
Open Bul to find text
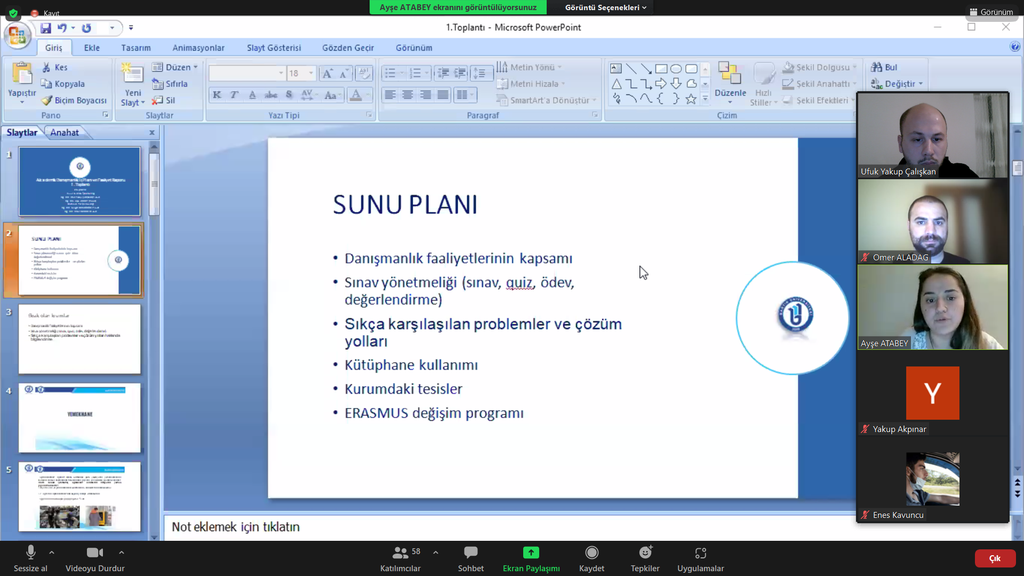pos(884,67)
